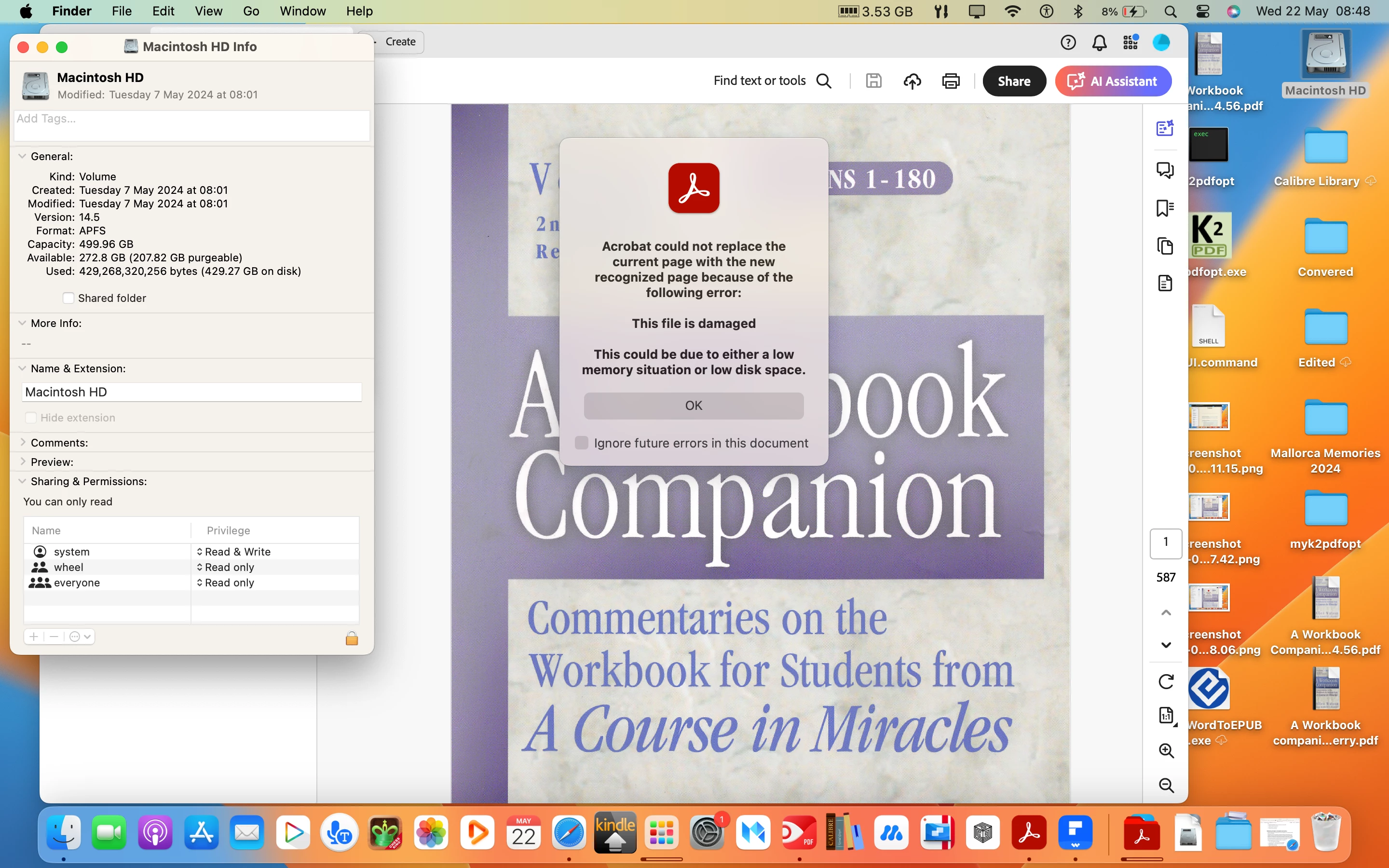Click the print icon in Acrobat toolbar
Image resolution: width=1389 pixels, height=868 pixels.
[x=951, y=81]
